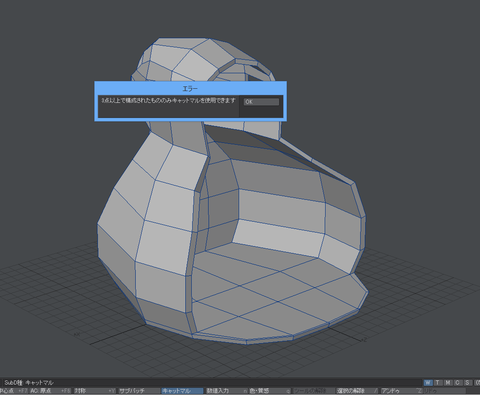The width and height of the screenshot is (480, 395).
Task: Select the M morph map button
Action: 448,383
